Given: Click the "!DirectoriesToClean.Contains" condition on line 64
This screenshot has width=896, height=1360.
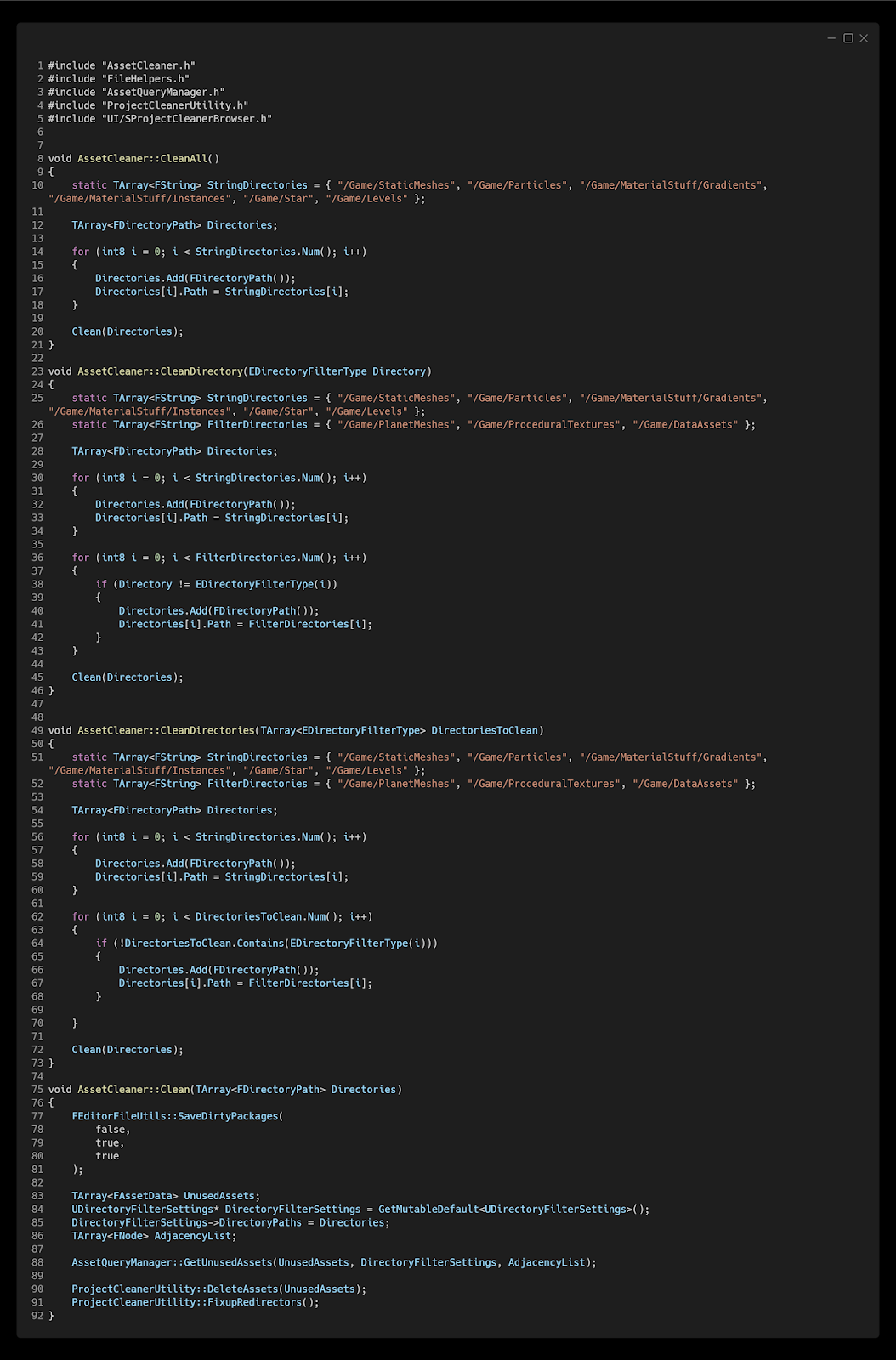Looking at the screenshot, I should click(201, 943).
